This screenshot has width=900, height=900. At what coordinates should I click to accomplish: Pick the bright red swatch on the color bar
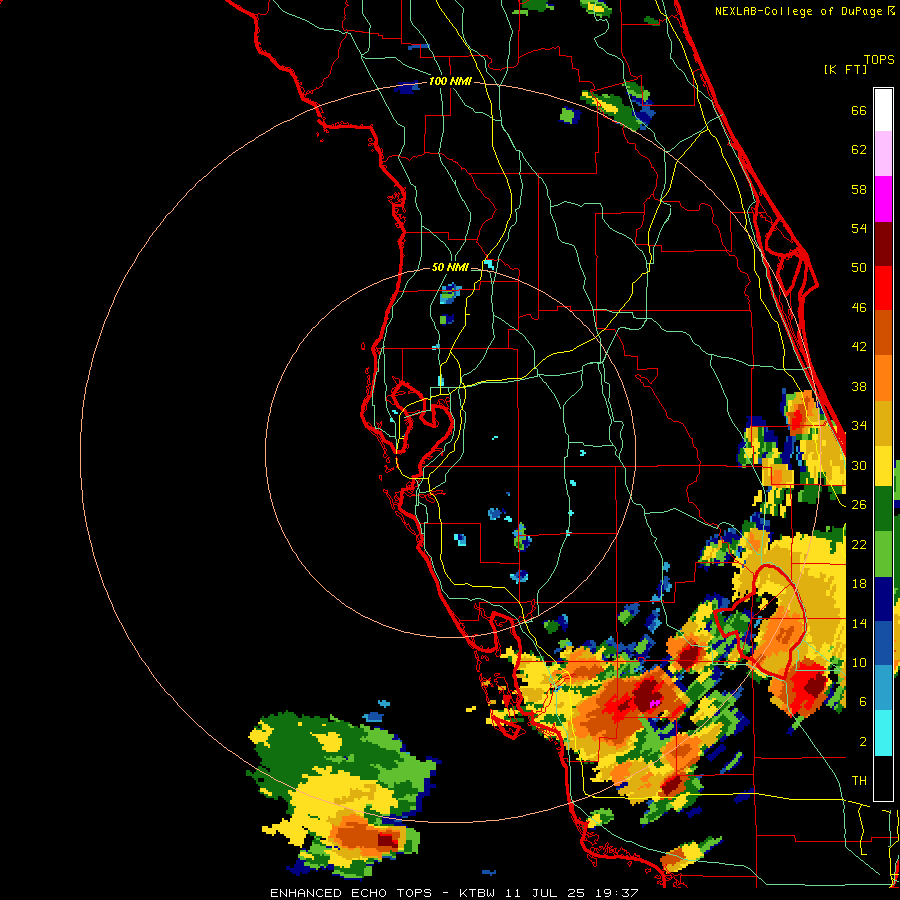[883, 288]
